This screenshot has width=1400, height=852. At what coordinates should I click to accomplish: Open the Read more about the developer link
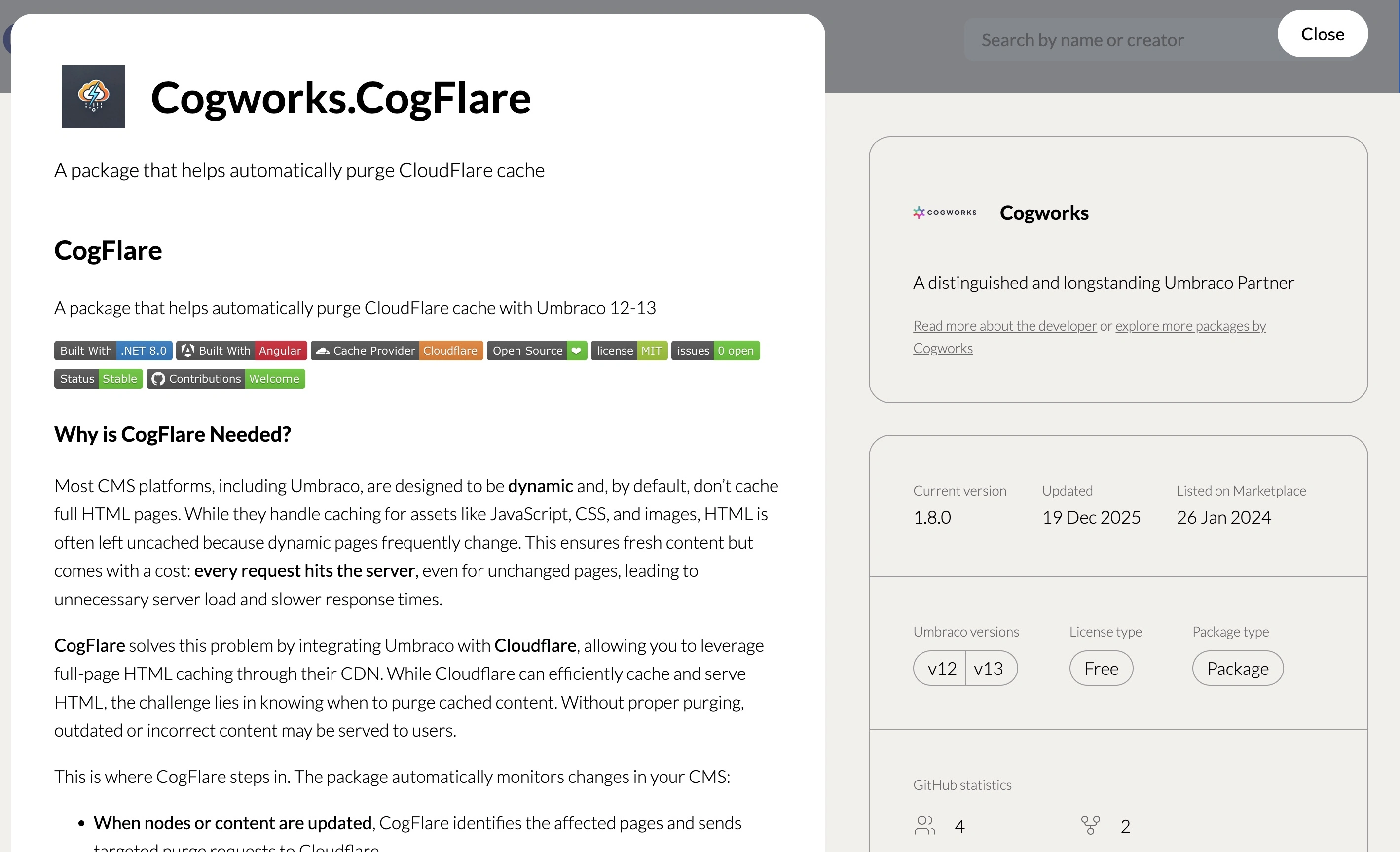(x=1004, y=325)
